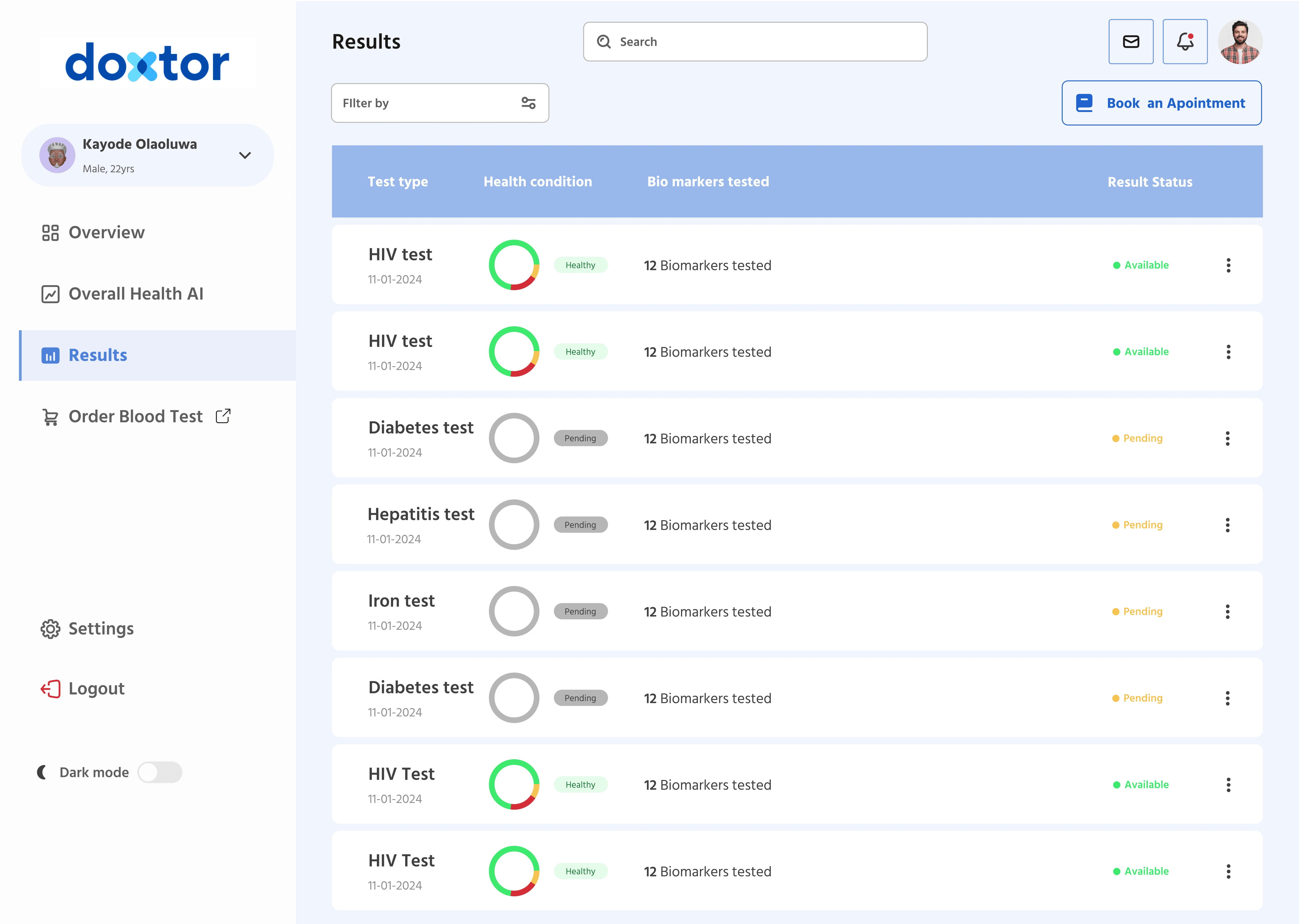This screenshot has width=1299, height=924.
Task: Toggle Dark mode switch
Action: [x=160, y=772]
